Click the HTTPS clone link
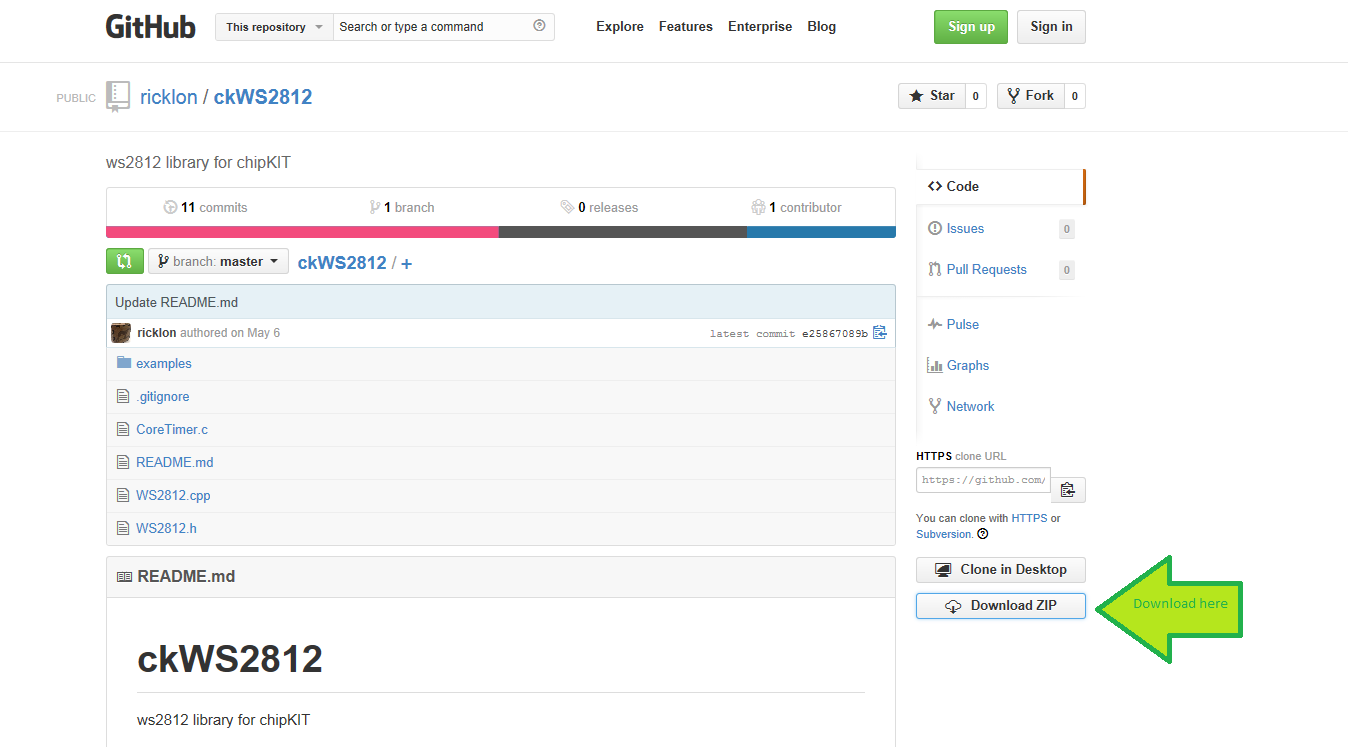Screen dimensions: 1348x747 click(1029, 519)
